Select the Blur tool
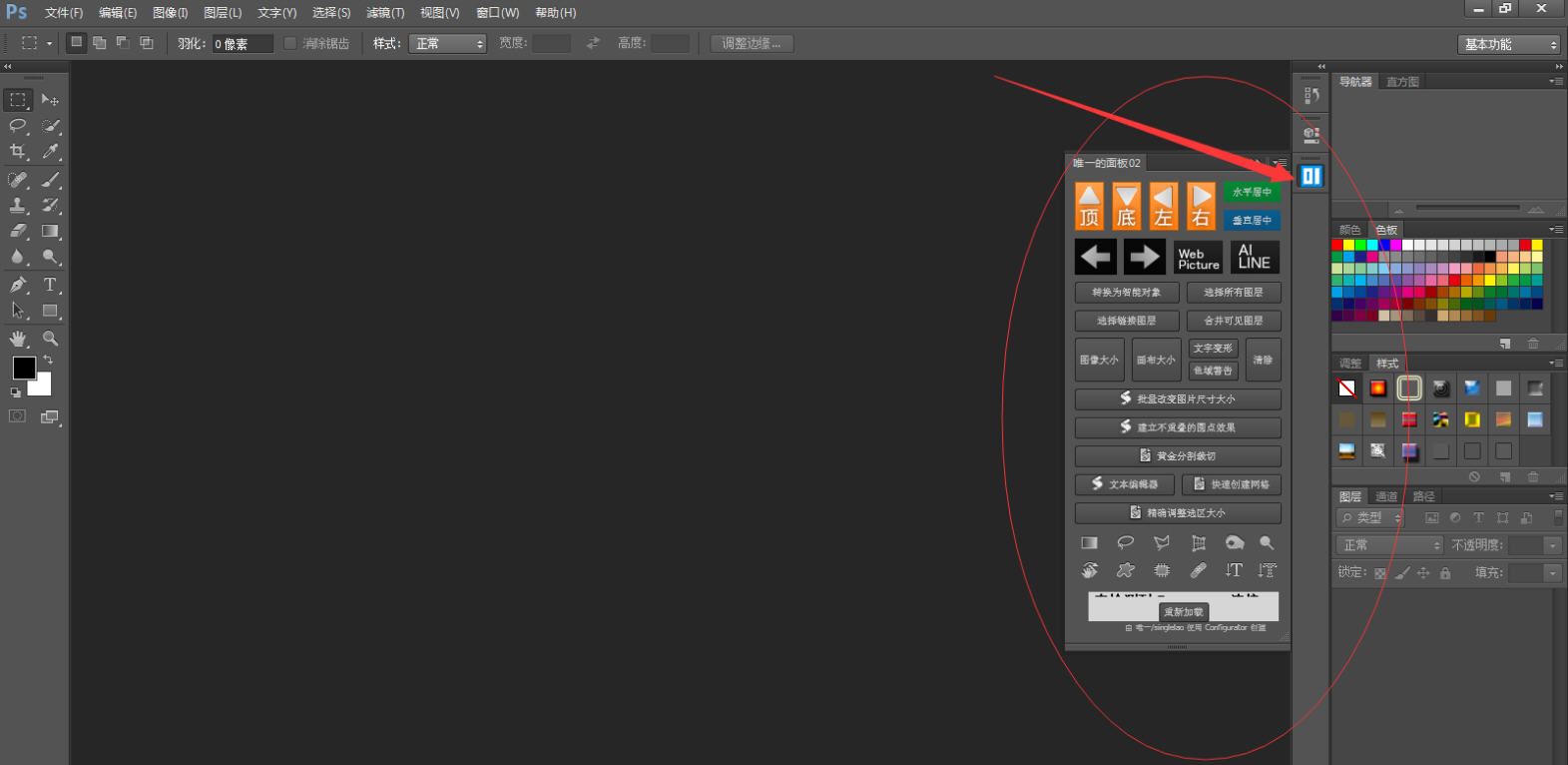1568x765 pixels. [18, 257]
